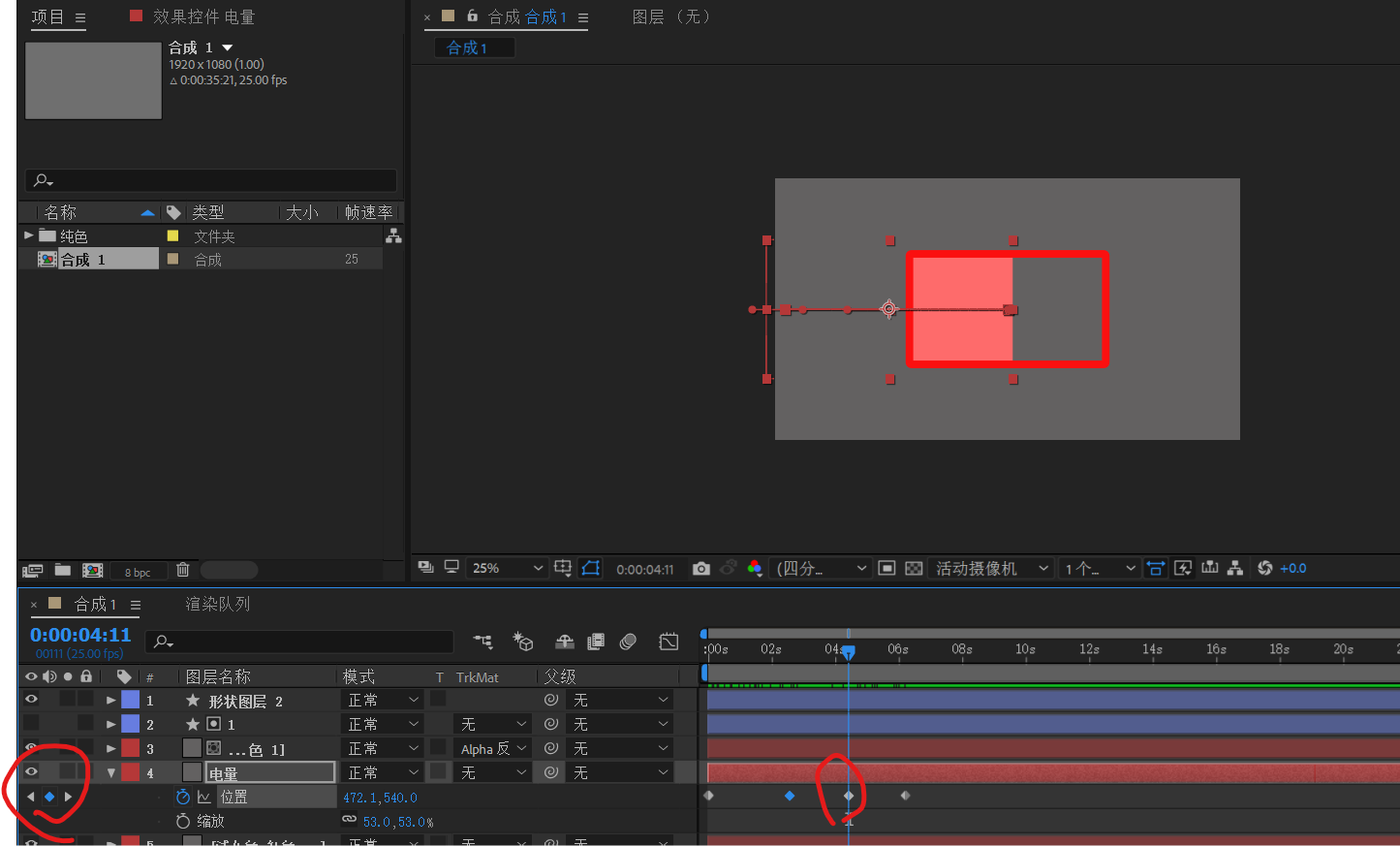Click the 名称 column header

[x=60, y=212]
